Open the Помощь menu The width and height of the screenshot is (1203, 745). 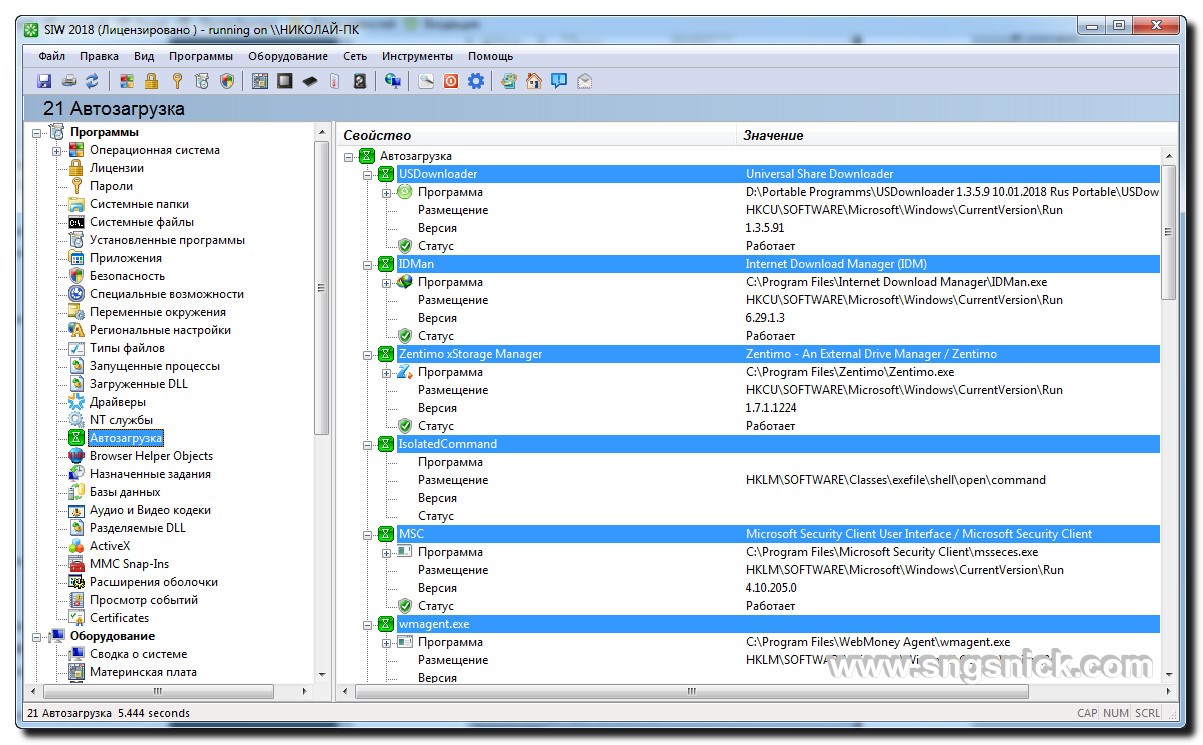pos(491,56)
